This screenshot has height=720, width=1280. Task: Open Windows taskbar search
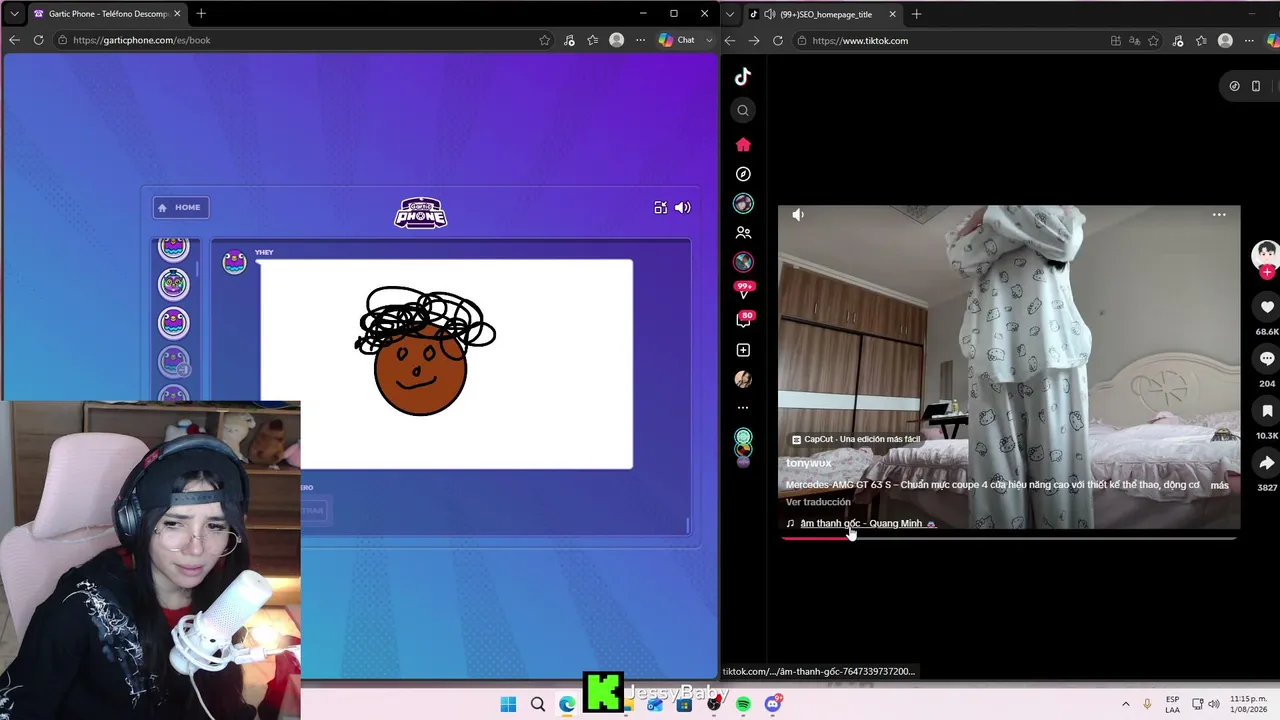pyautogui.click(x=538, y=704)
